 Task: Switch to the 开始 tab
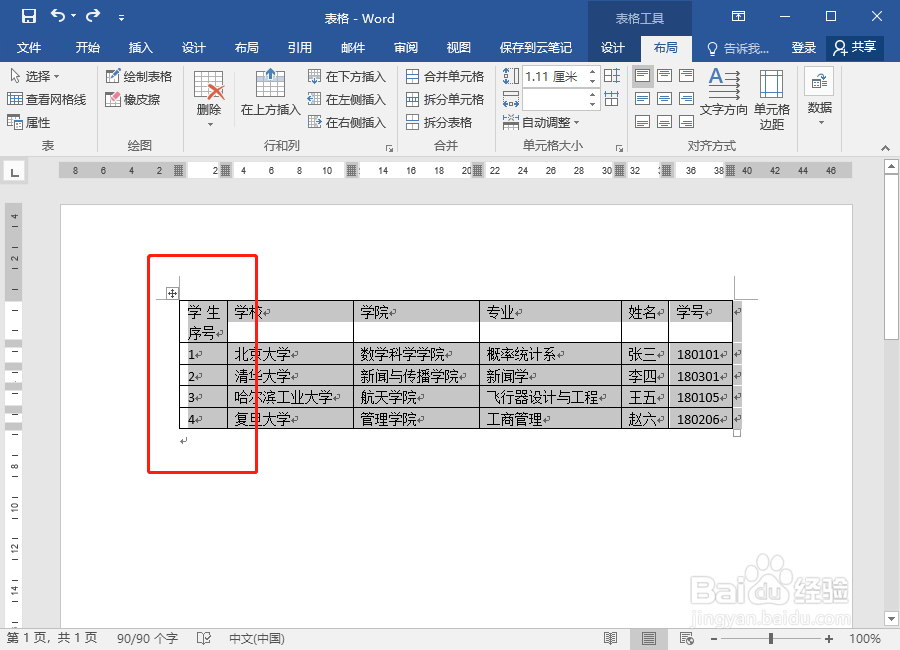pos(87,48)
